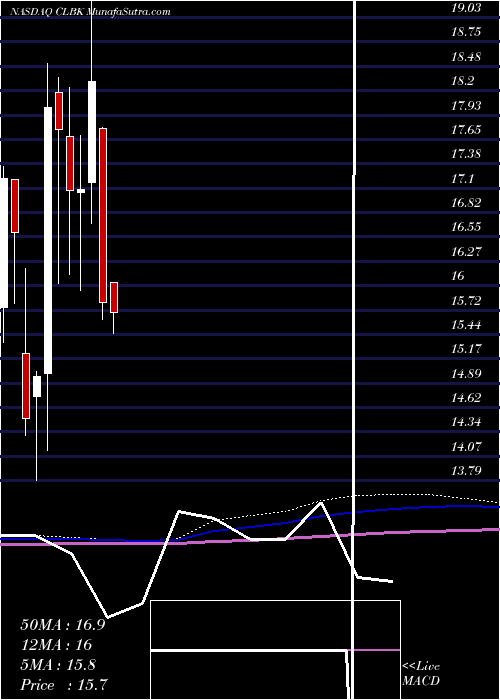
Task: Select the 17.93 price axis label
Action: tap(467, 105)
